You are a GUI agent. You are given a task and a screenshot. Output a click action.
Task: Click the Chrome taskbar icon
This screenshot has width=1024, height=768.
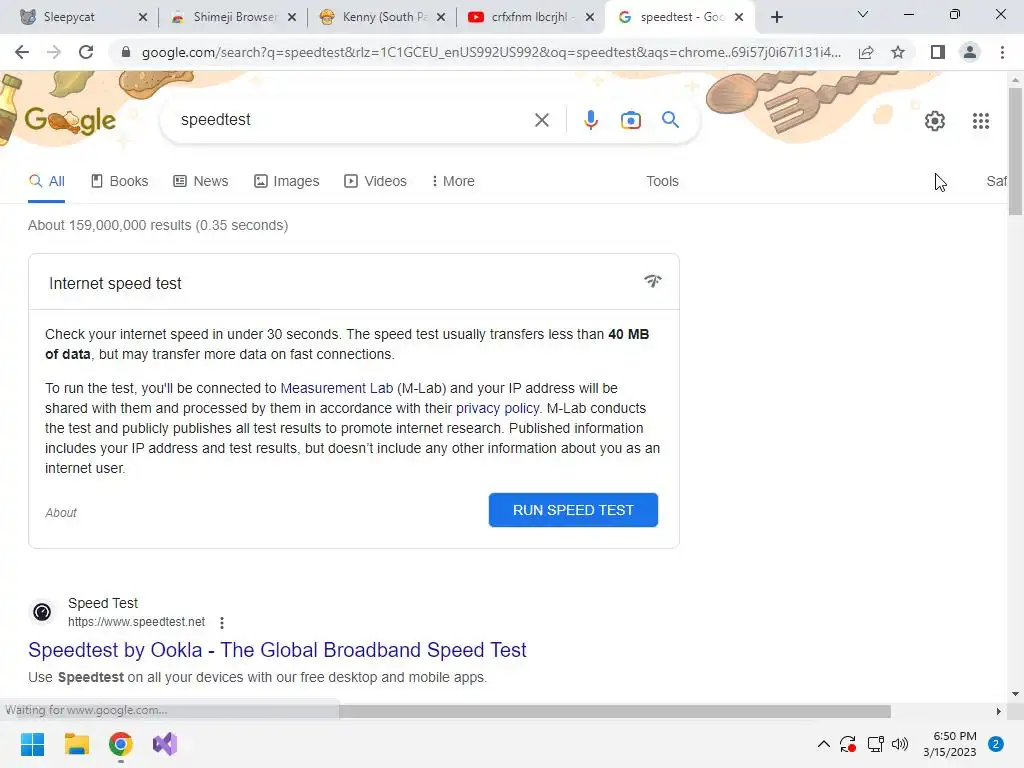(121, 744)
